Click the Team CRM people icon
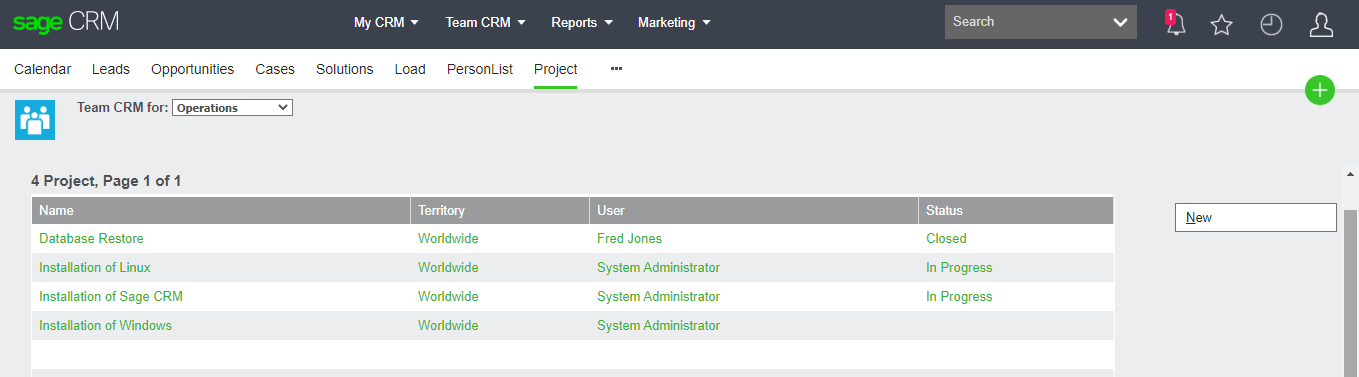Image resolution: width=1359 pixels, height=377 pixels. [35, 119]
